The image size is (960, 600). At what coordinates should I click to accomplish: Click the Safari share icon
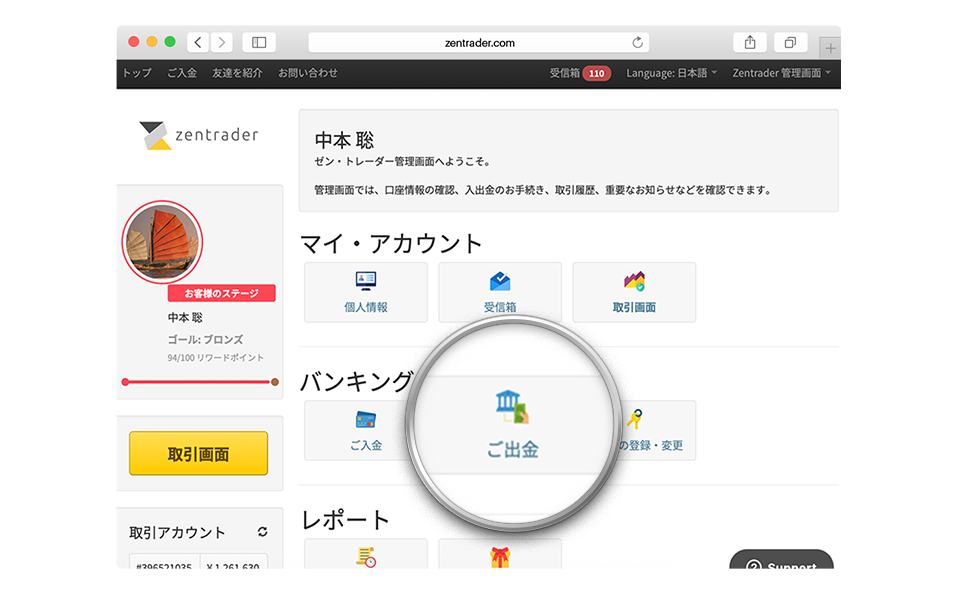coord(750,42)
